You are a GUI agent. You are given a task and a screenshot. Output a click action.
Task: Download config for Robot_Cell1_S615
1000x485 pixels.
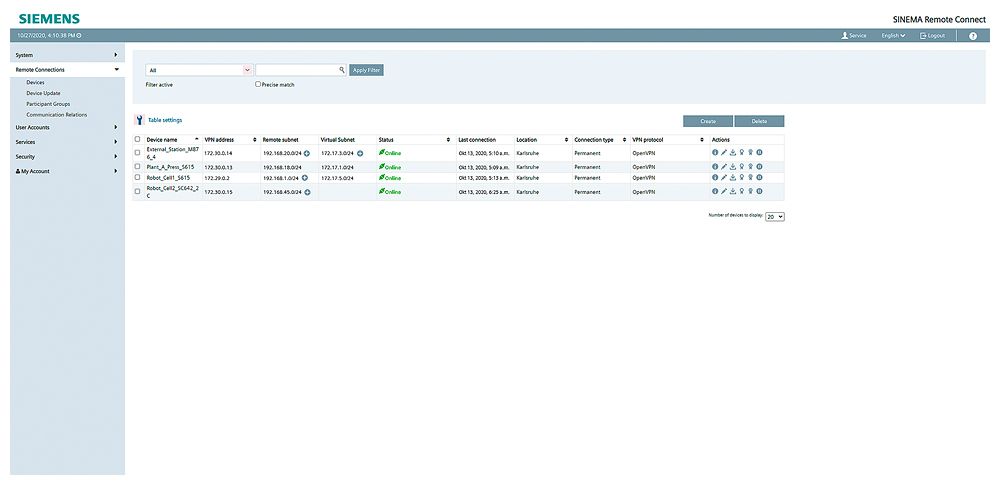733,177
